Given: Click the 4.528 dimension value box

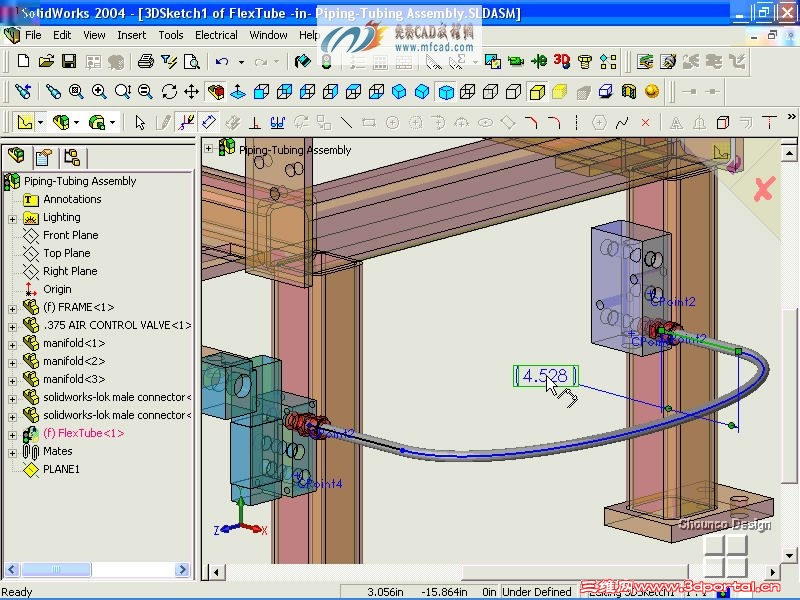Looking at the screenshot, I should tap(545, 376).
